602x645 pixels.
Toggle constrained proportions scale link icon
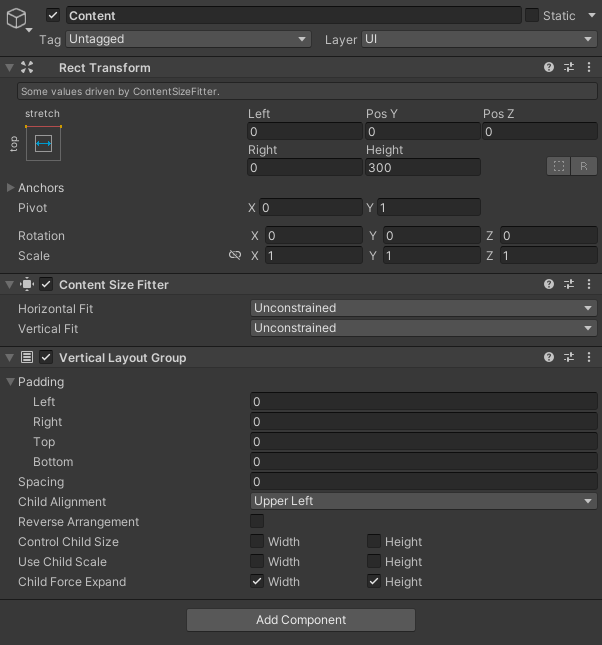tap(235, 255)
